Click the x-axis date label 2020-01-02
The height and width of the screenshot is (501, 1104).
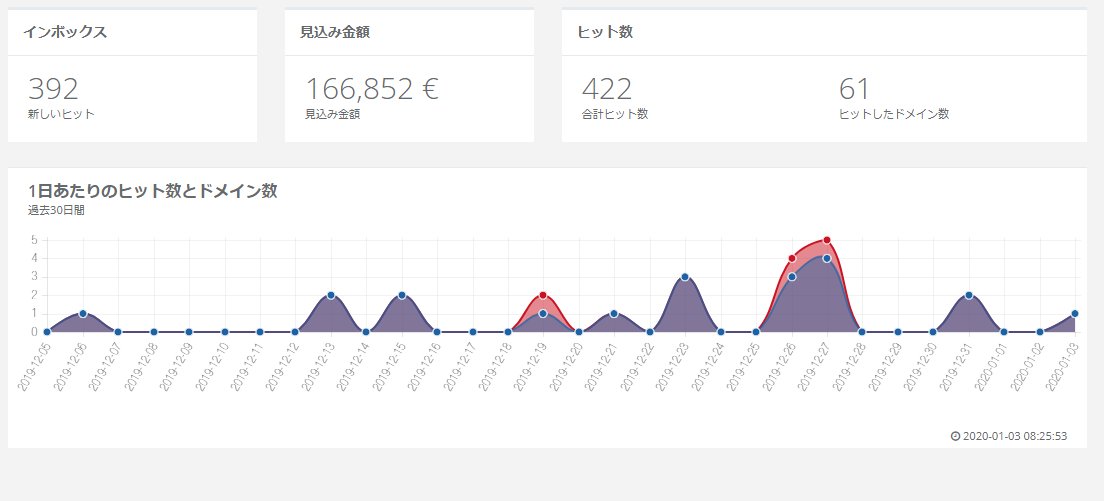1027,366
